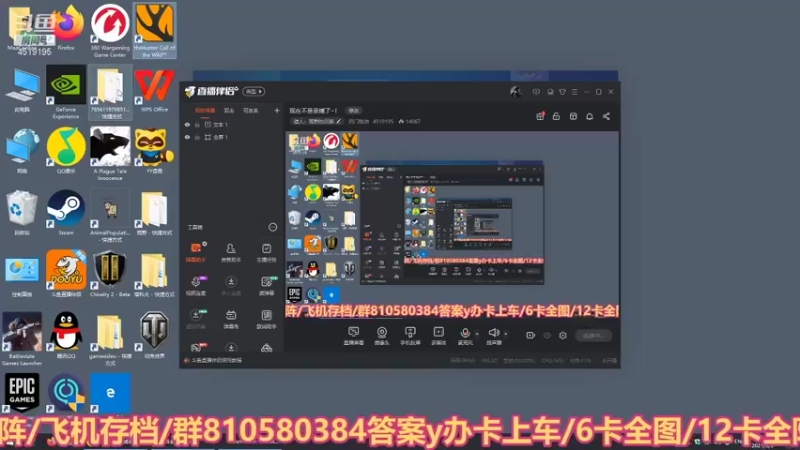The height and width of the screenshot is (450, 800).
Task: Select GeForce Experience desktop icon
Action: click(x=66, y=92)
